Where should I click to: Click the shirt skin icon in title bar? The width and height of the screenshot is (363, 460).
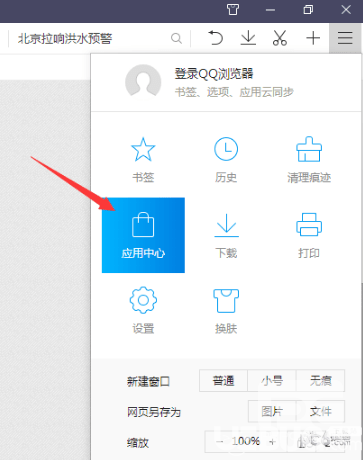233,9
